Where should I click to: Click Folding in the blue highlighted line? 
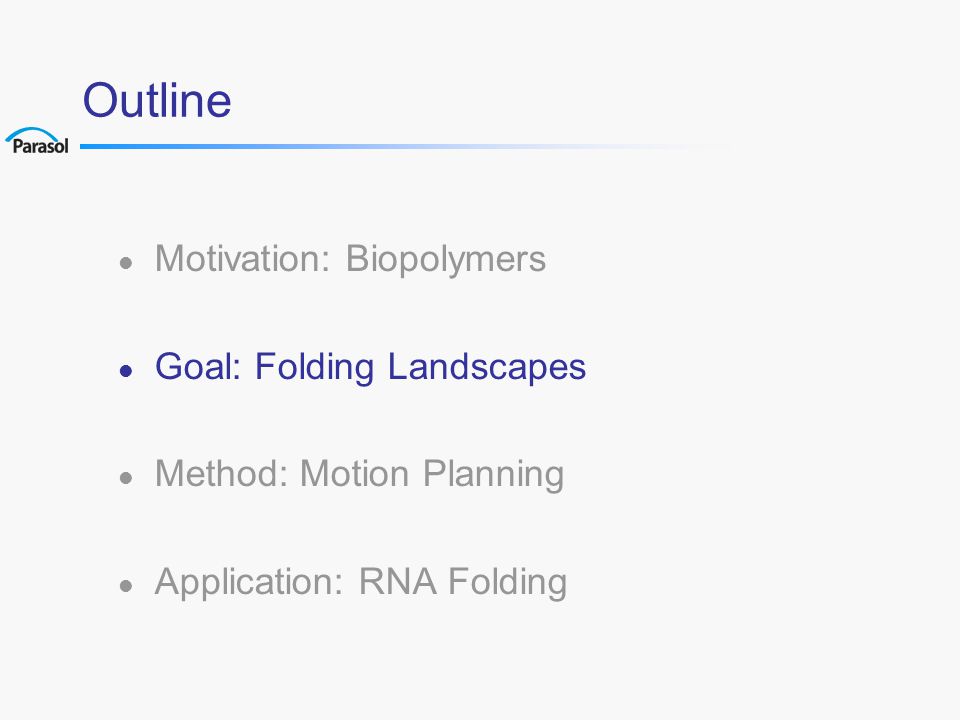tap(314, 368)
